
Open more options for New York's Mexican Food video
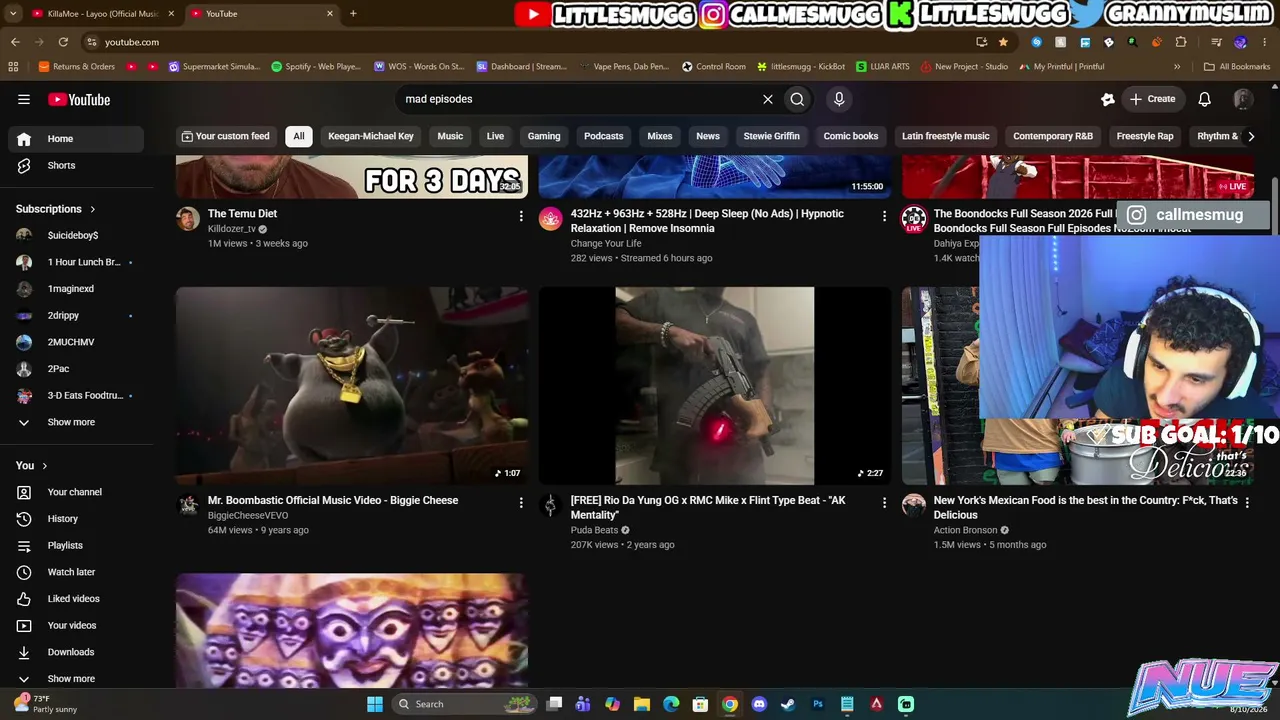pos(1247,502)
